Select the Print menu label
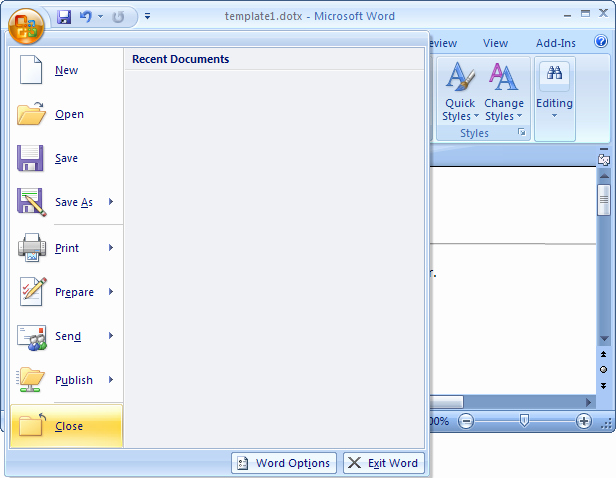 pos(67,248)
